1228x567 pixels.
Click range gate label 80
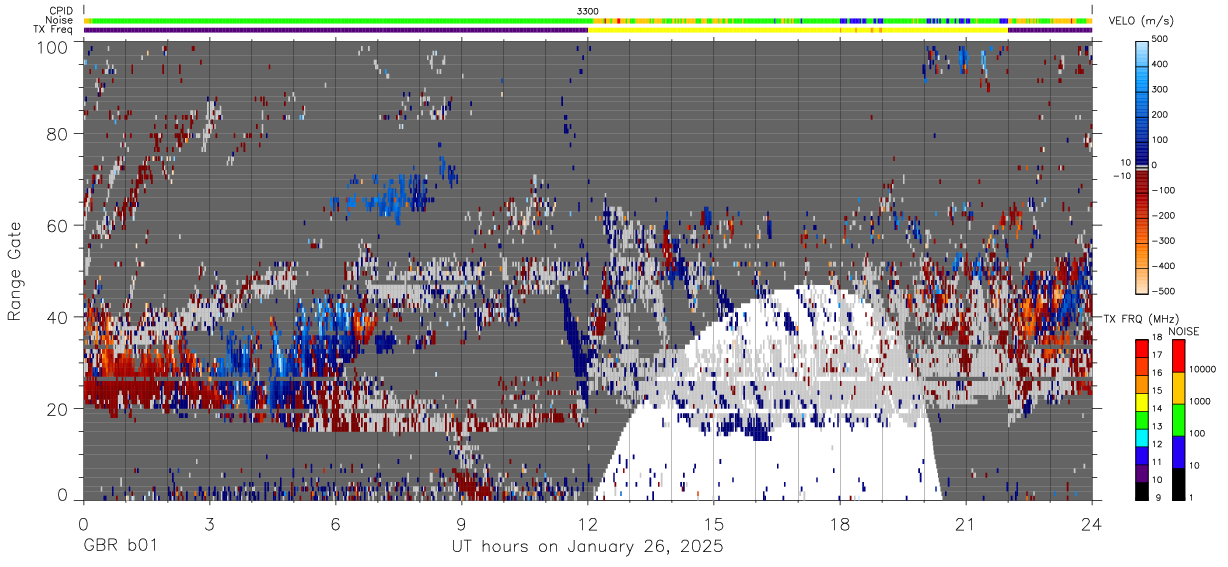(x=57, y=133)
